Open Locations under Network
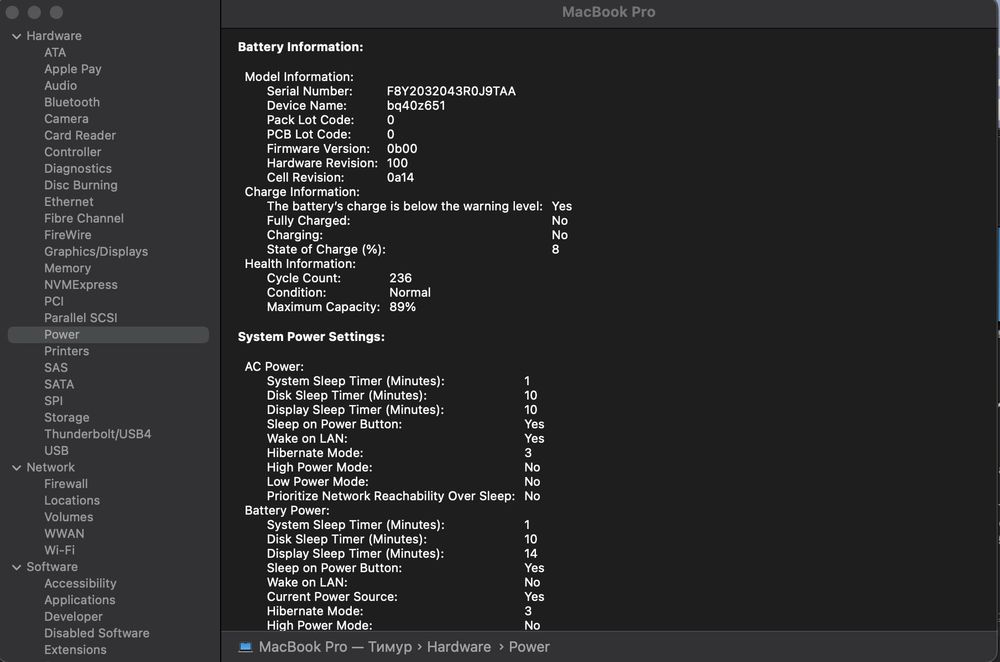This screenshot has height=662, width=1000. point(72,500)
